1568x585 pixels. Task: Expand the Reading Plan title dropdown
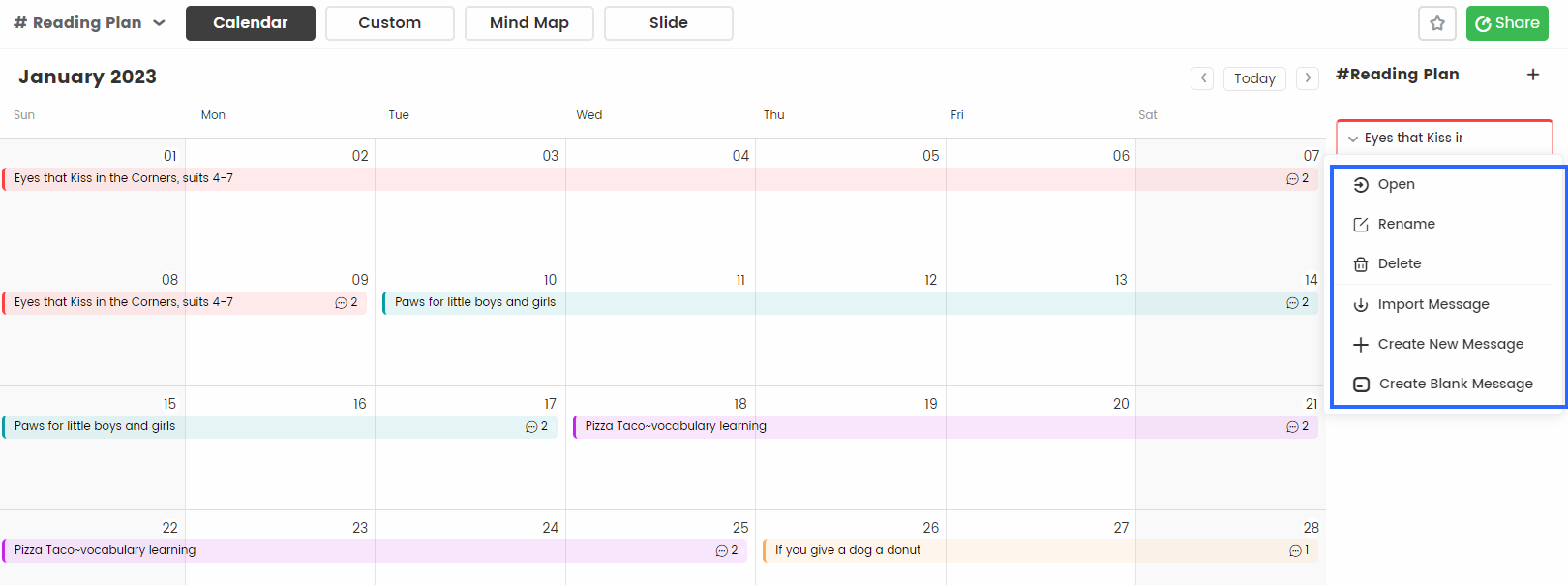[x=159, y=23]
